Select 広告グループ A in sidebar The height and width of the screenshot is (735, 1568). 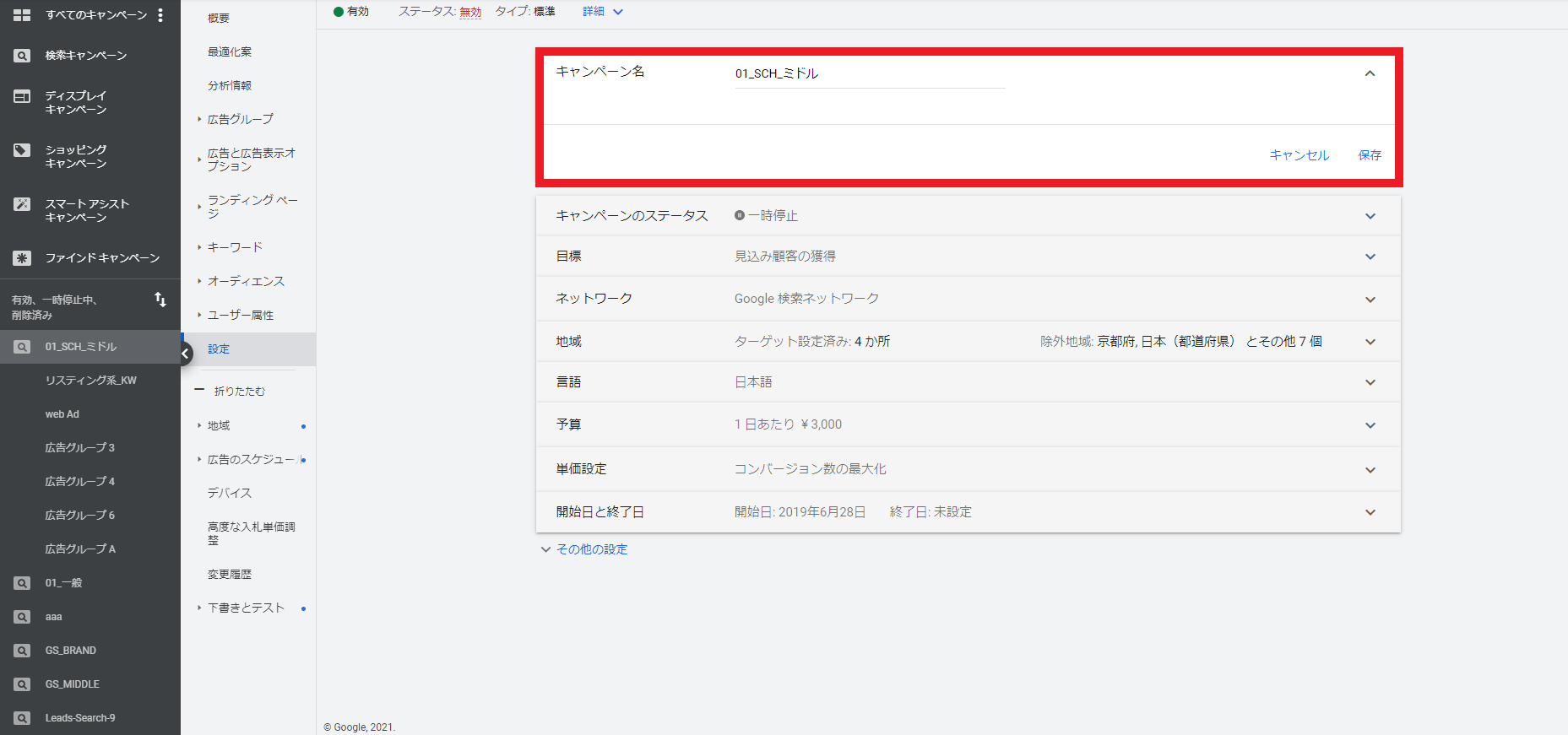(80, 549)
